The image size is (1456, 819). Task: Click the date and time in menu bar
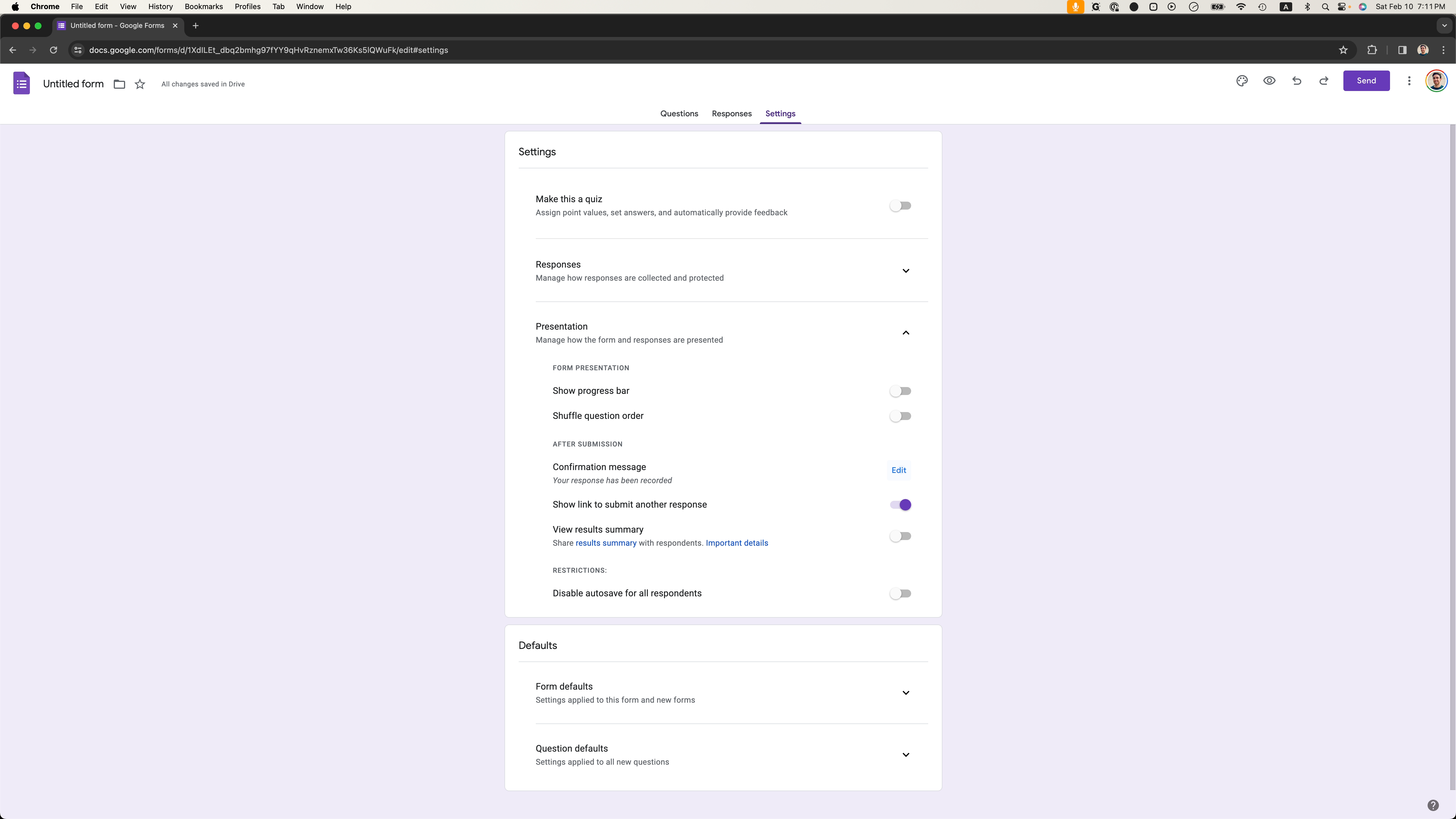click(x=1410, y=7)
